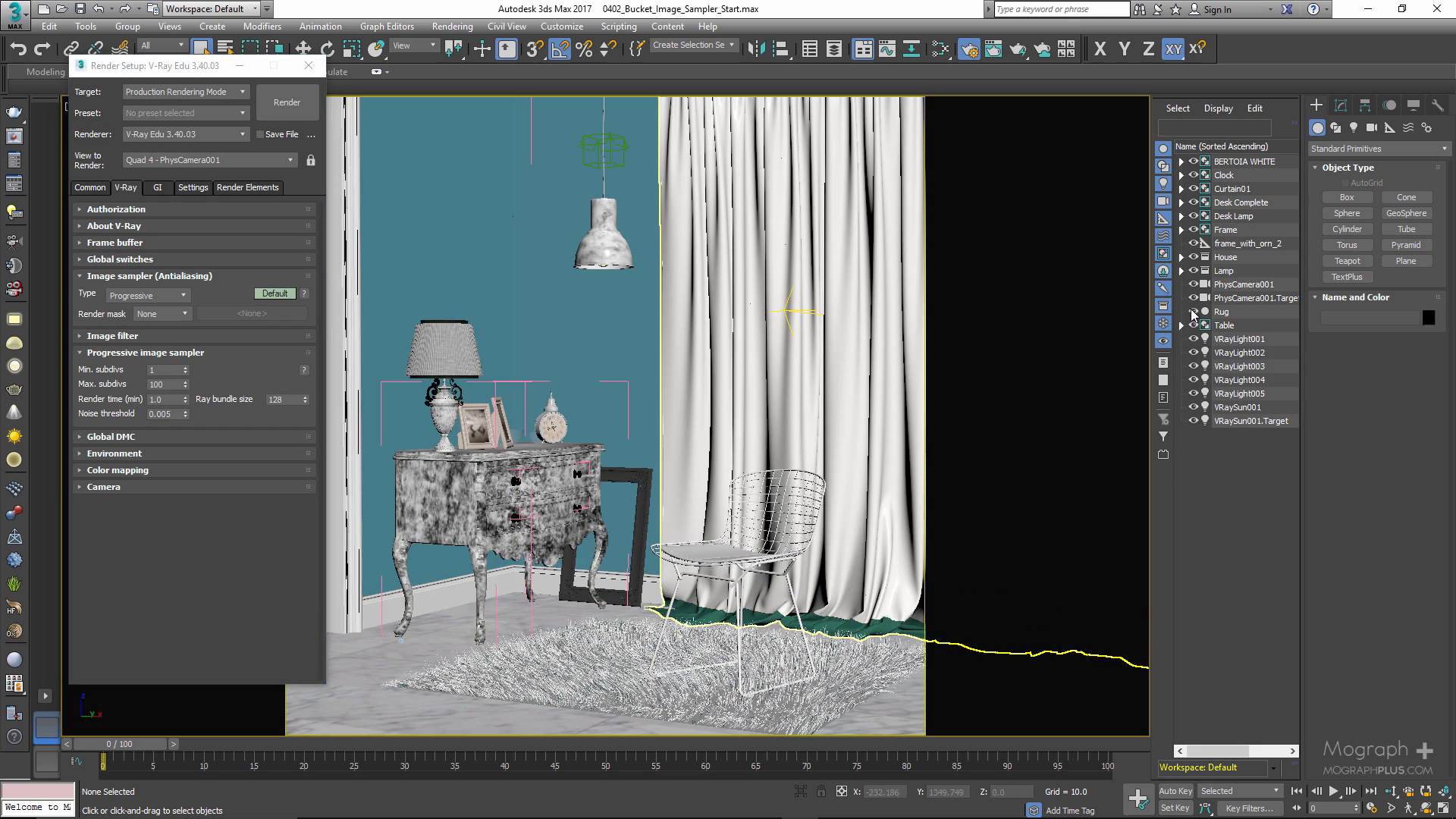The image size is (1456, 819).
Task: Enable the Save File checkbox
Action: pyautogui.click(x=260, y=134)
